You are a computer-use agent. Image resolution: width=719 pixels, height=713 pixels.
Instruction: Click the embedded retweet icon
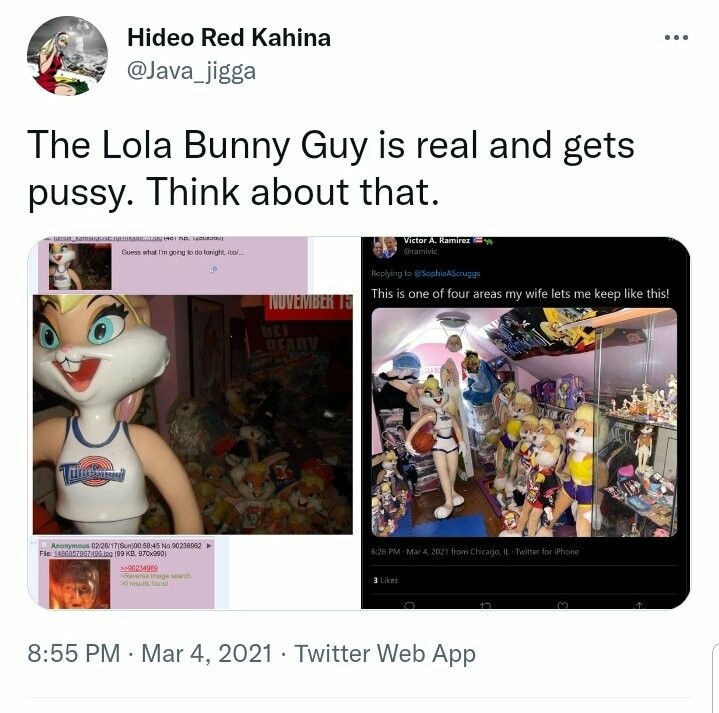click(485, 605)
